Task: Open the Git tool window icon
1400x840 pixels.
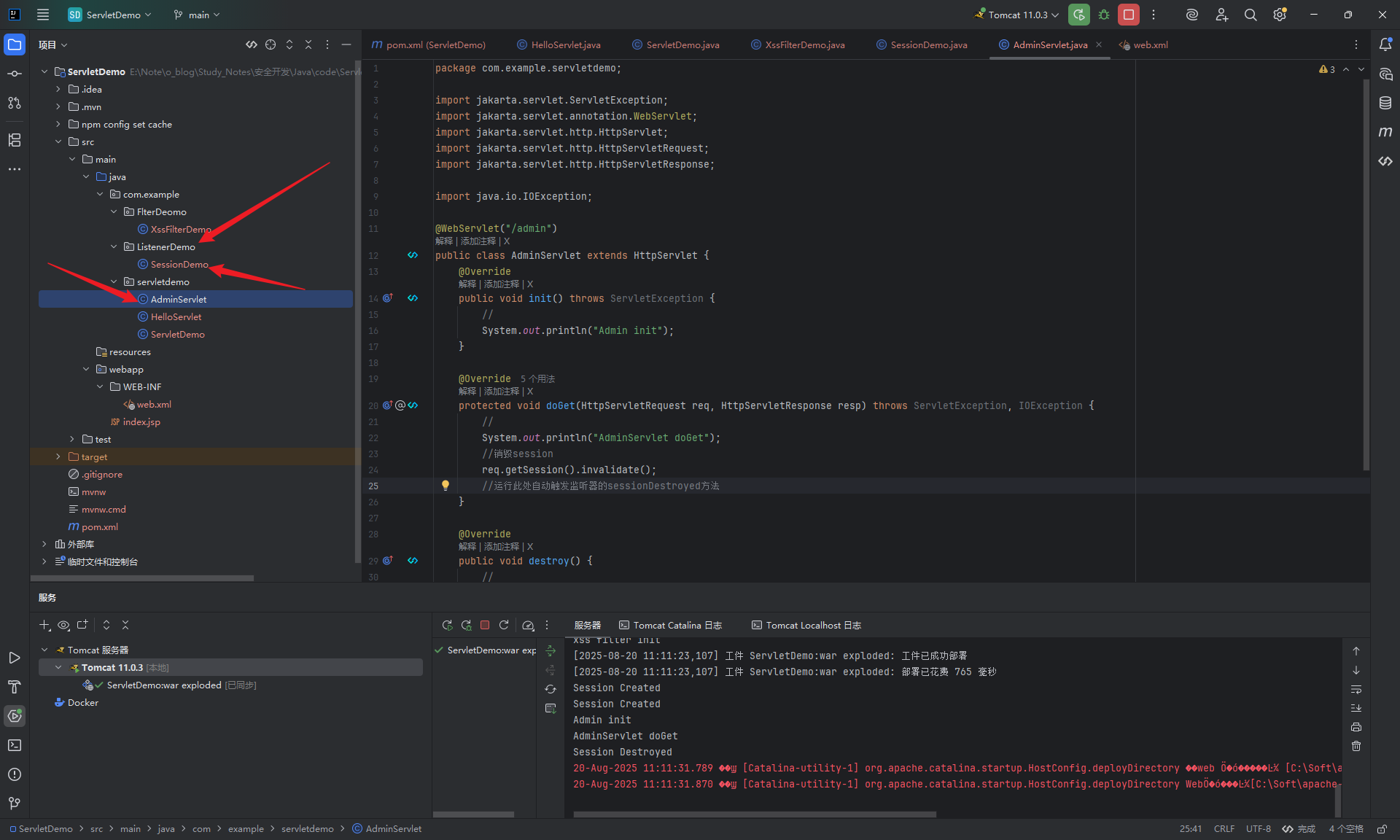Action: coord(15,804)
